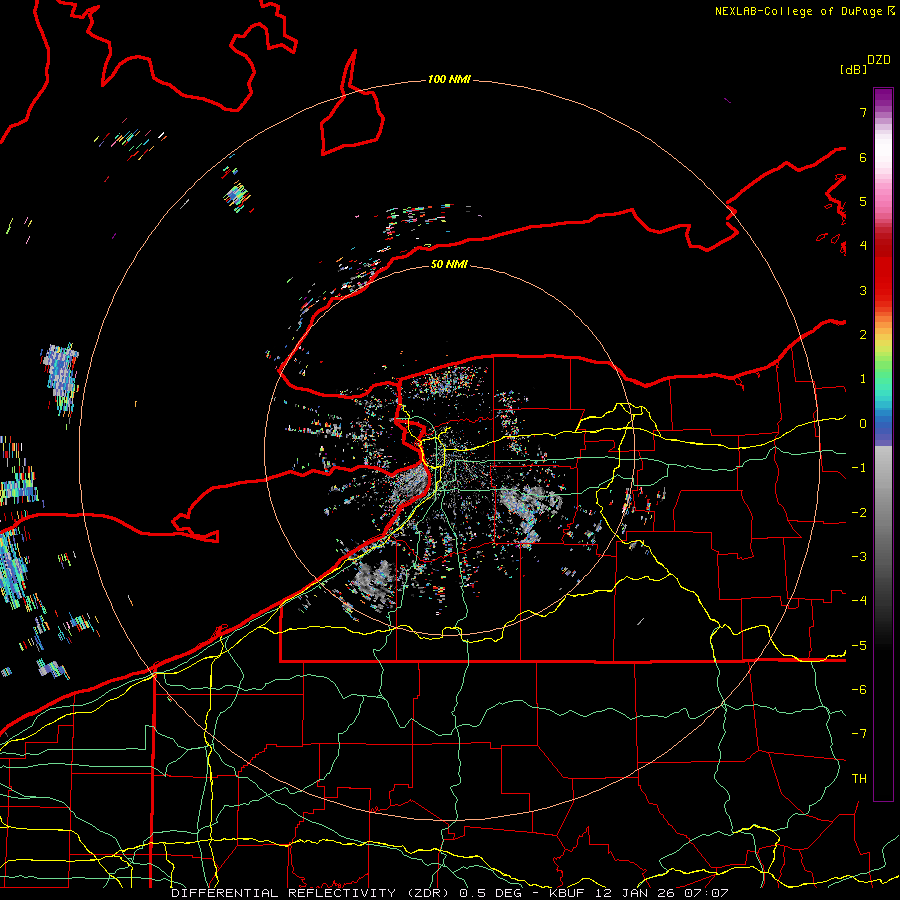Click the 3 value on color scale
This screenshot has width=900, height=900.
pyautogui.click(x=863, y=290)
